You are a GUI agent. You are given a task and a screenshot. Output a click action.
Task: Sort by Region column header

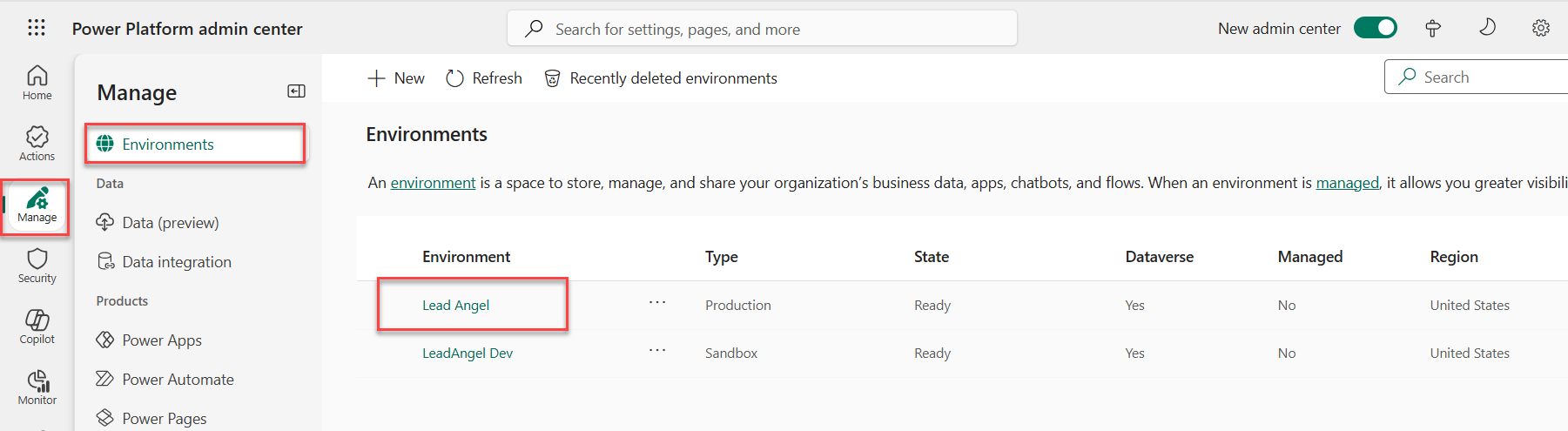[1454, 257]
